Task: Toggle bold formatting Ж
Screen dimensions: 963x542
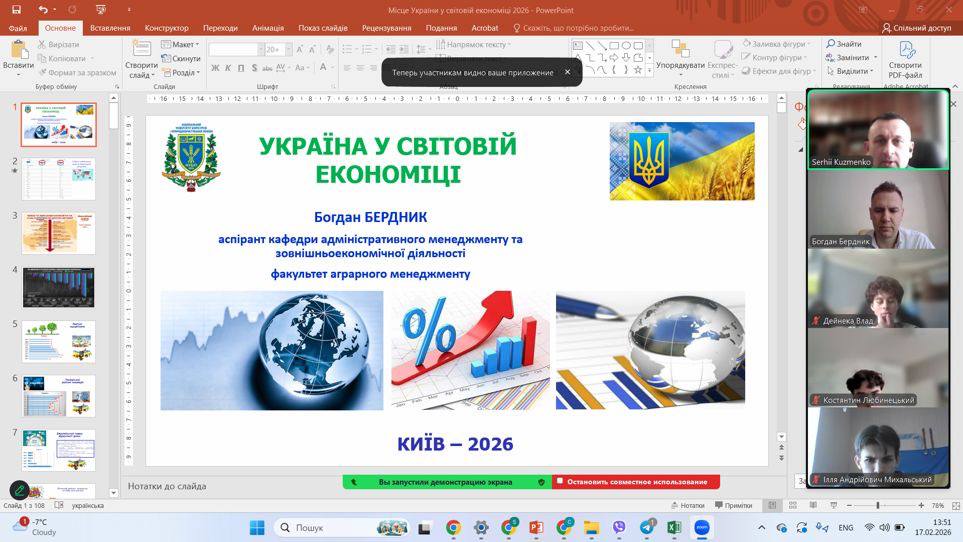Action: point(215,68)
